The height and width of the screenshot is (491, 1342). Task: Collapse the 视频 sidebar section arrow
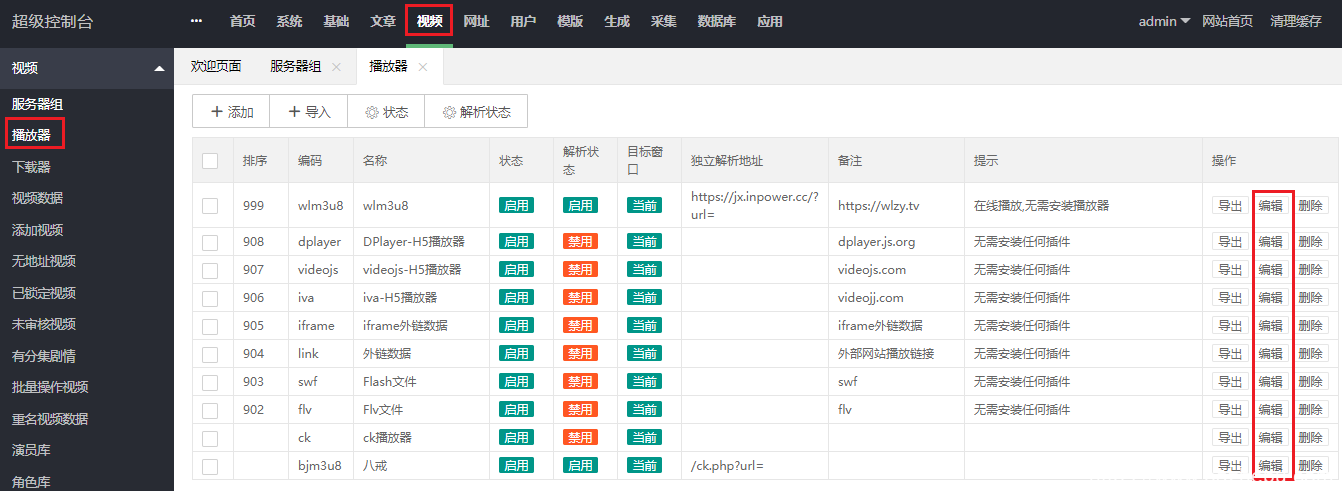[x=159, y=68]
